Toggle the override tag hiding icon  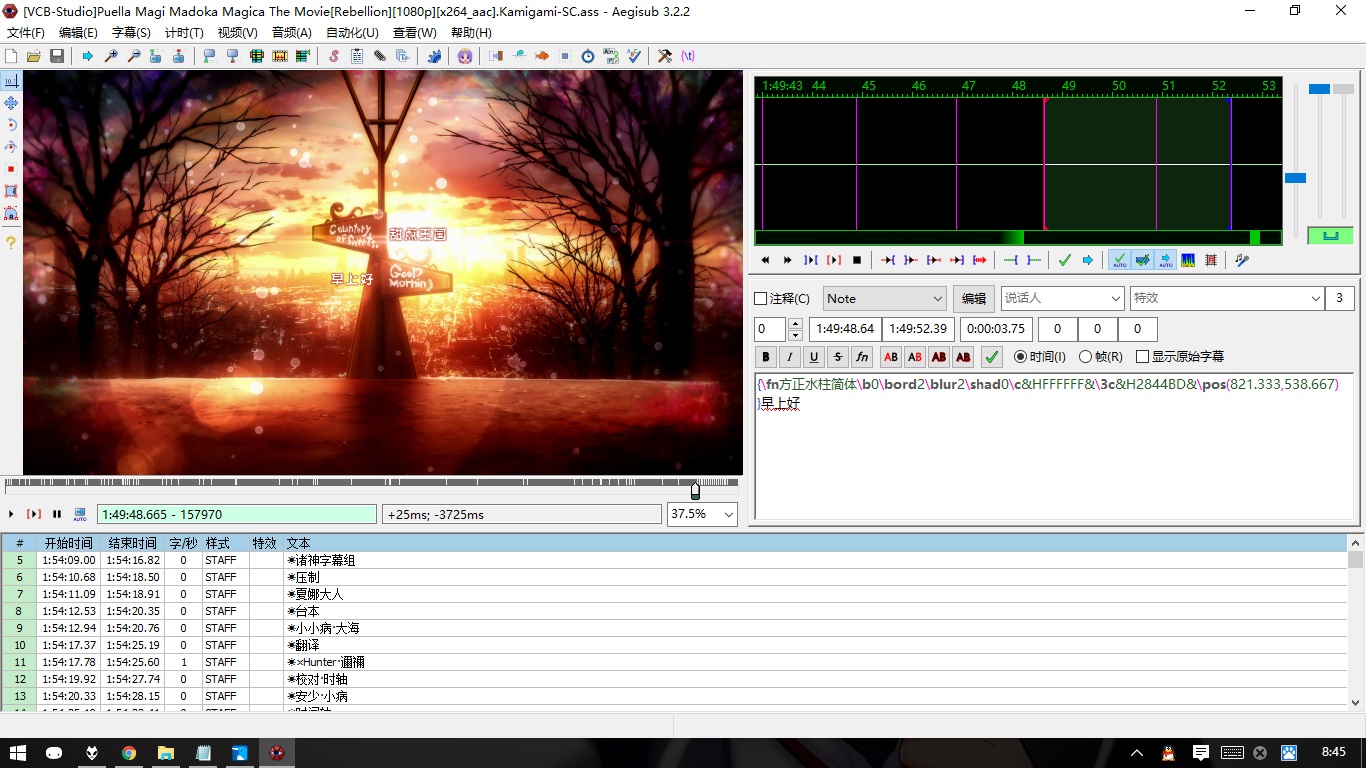pyautogui.click(x=688, y=56)
